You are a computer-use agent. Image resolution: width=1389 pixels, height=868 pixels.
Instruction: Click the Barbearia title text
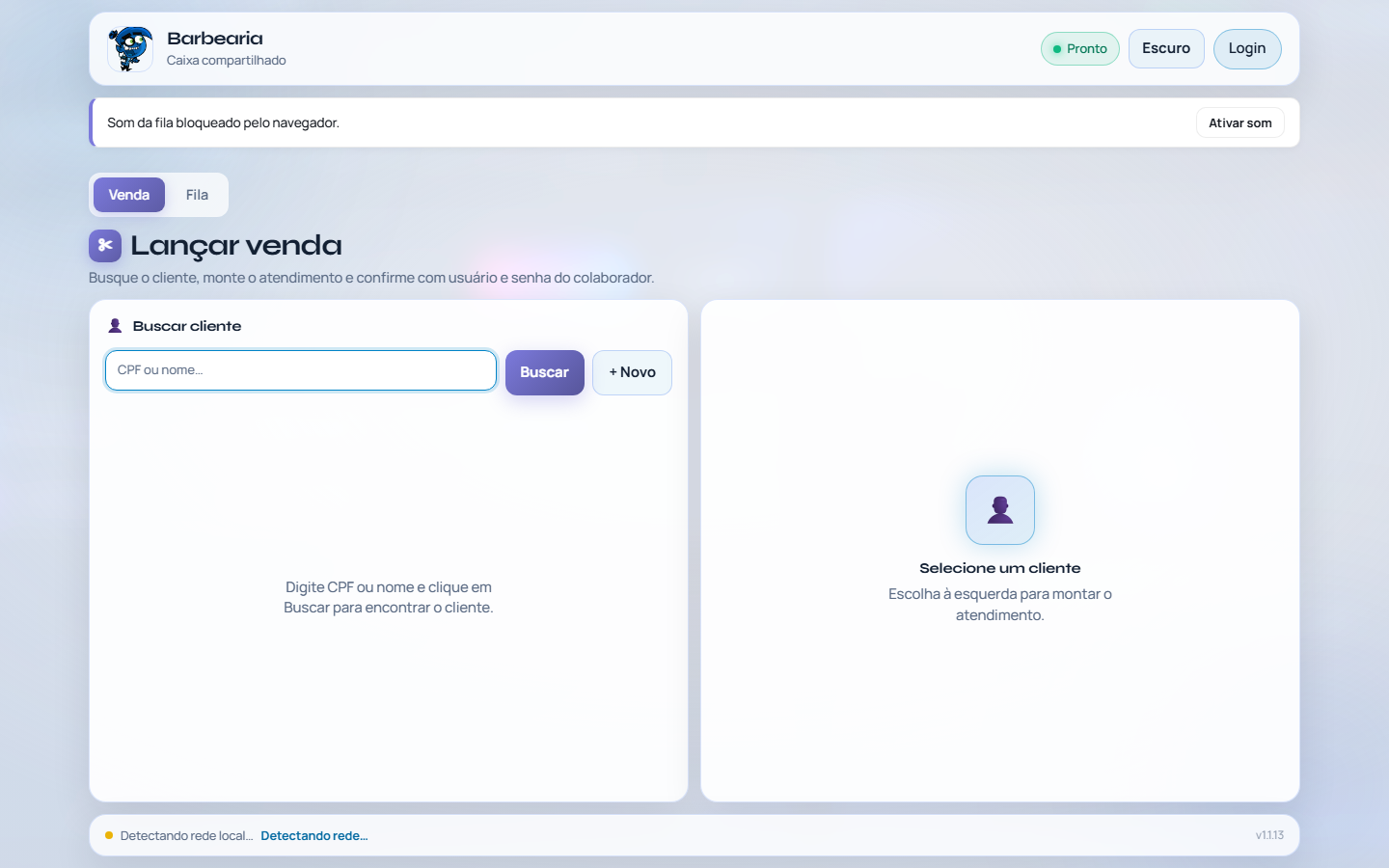215,39
